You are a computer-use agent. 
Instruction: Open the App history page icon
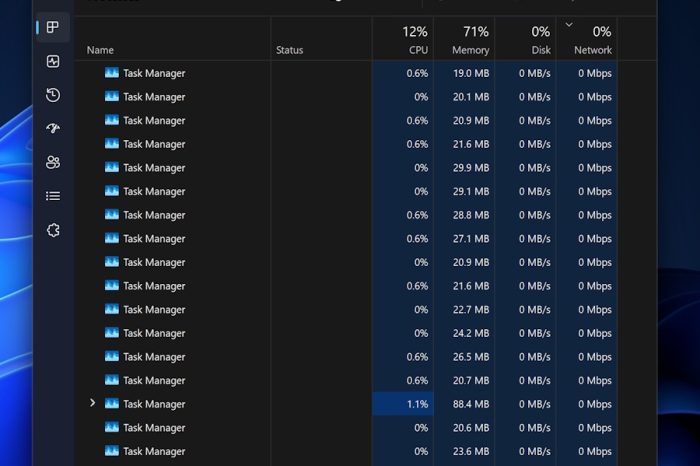tap(53, 95)
